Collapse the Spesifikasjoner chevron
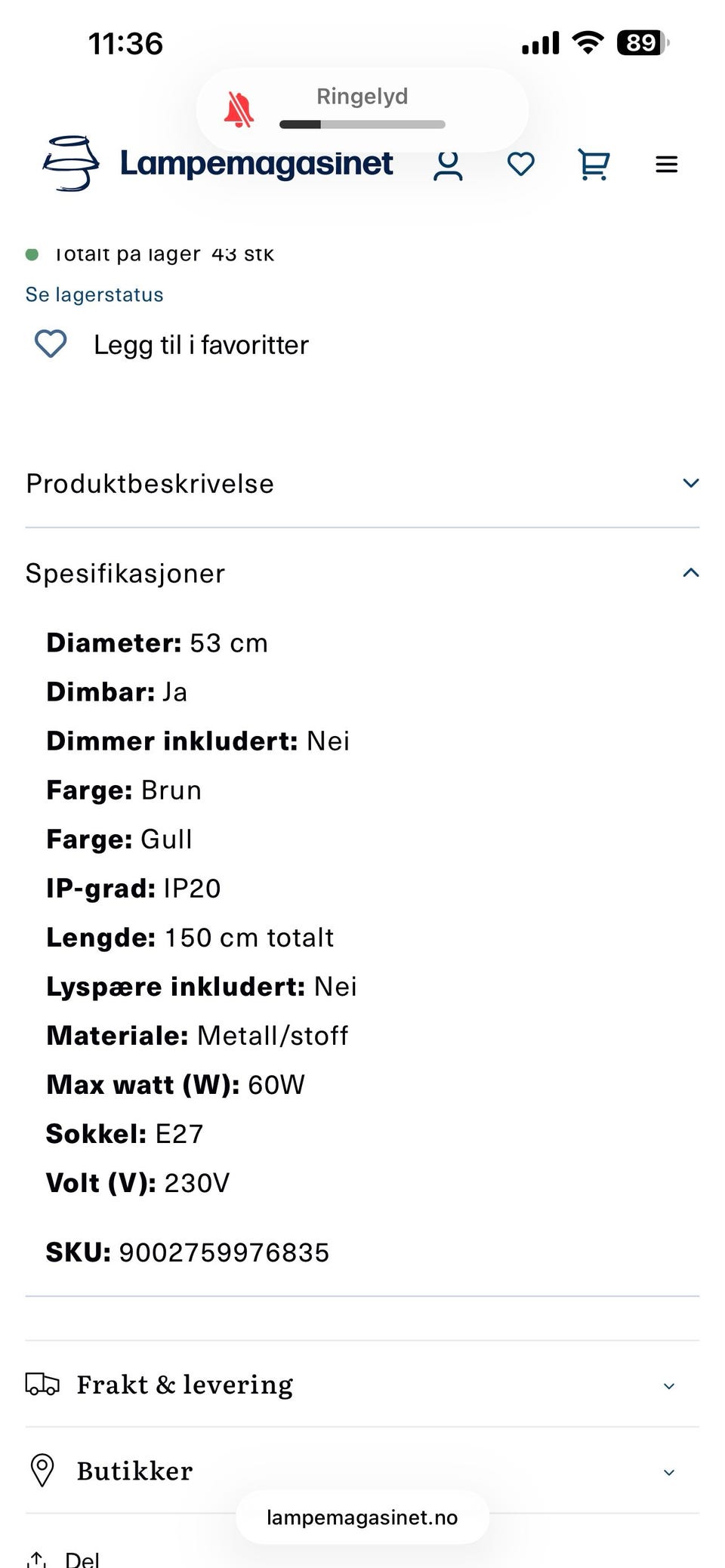 point(690,573)
